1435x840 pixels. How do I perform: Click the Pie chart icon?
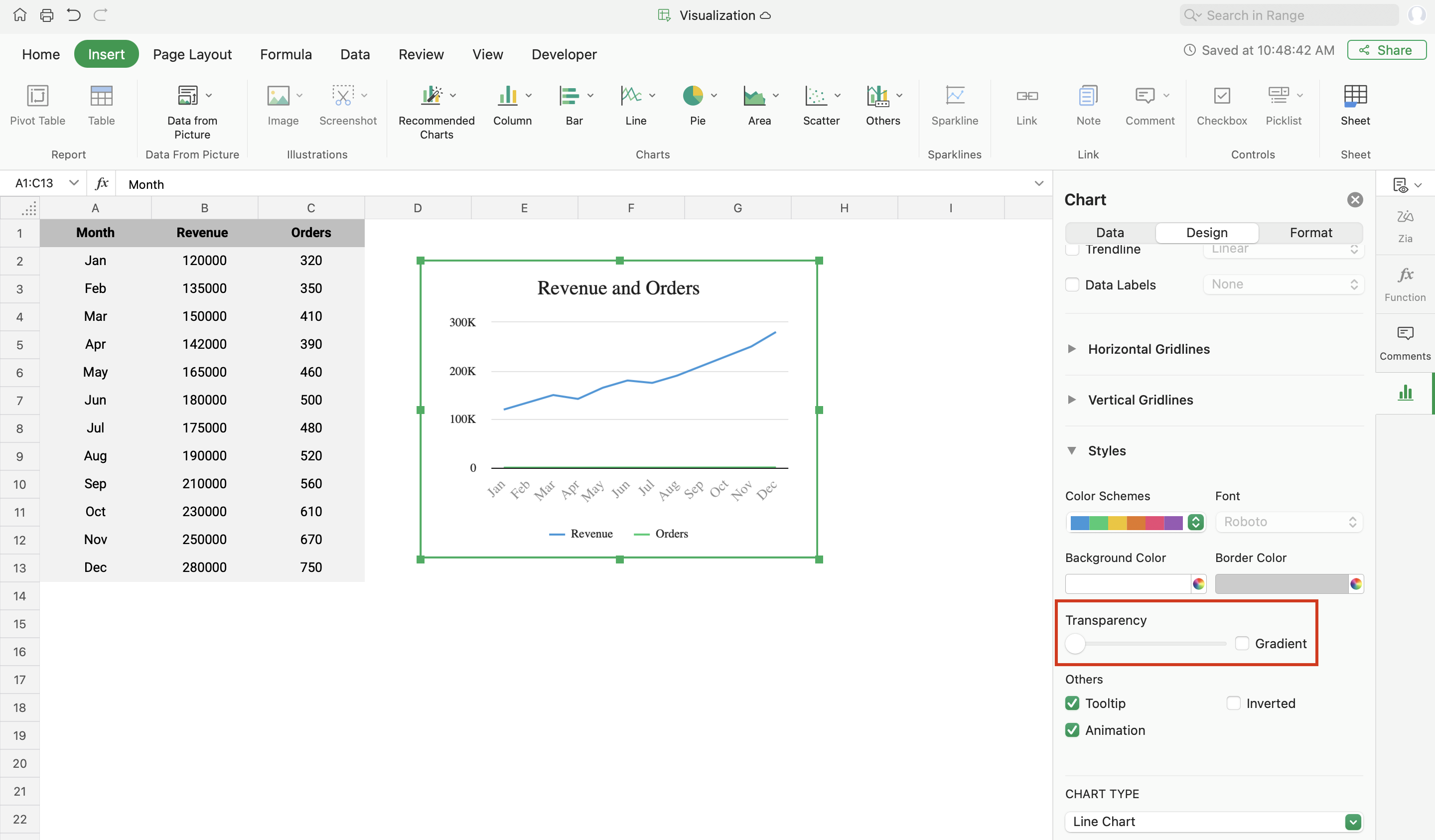click(x=693, y=96)
